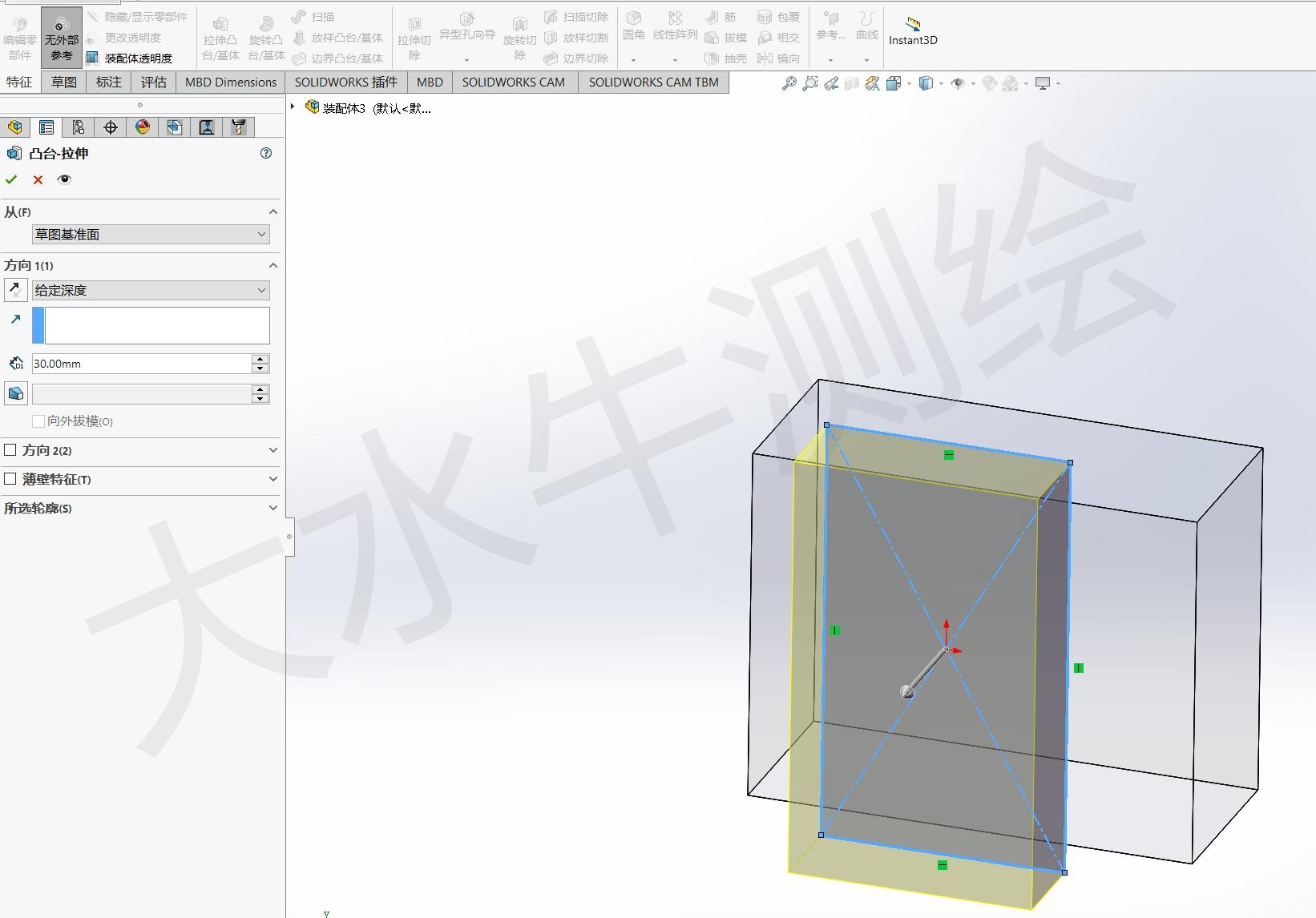Click the Zoom to Fit magnifier icon
The image size is (1316, 918).
pos(789,83)
